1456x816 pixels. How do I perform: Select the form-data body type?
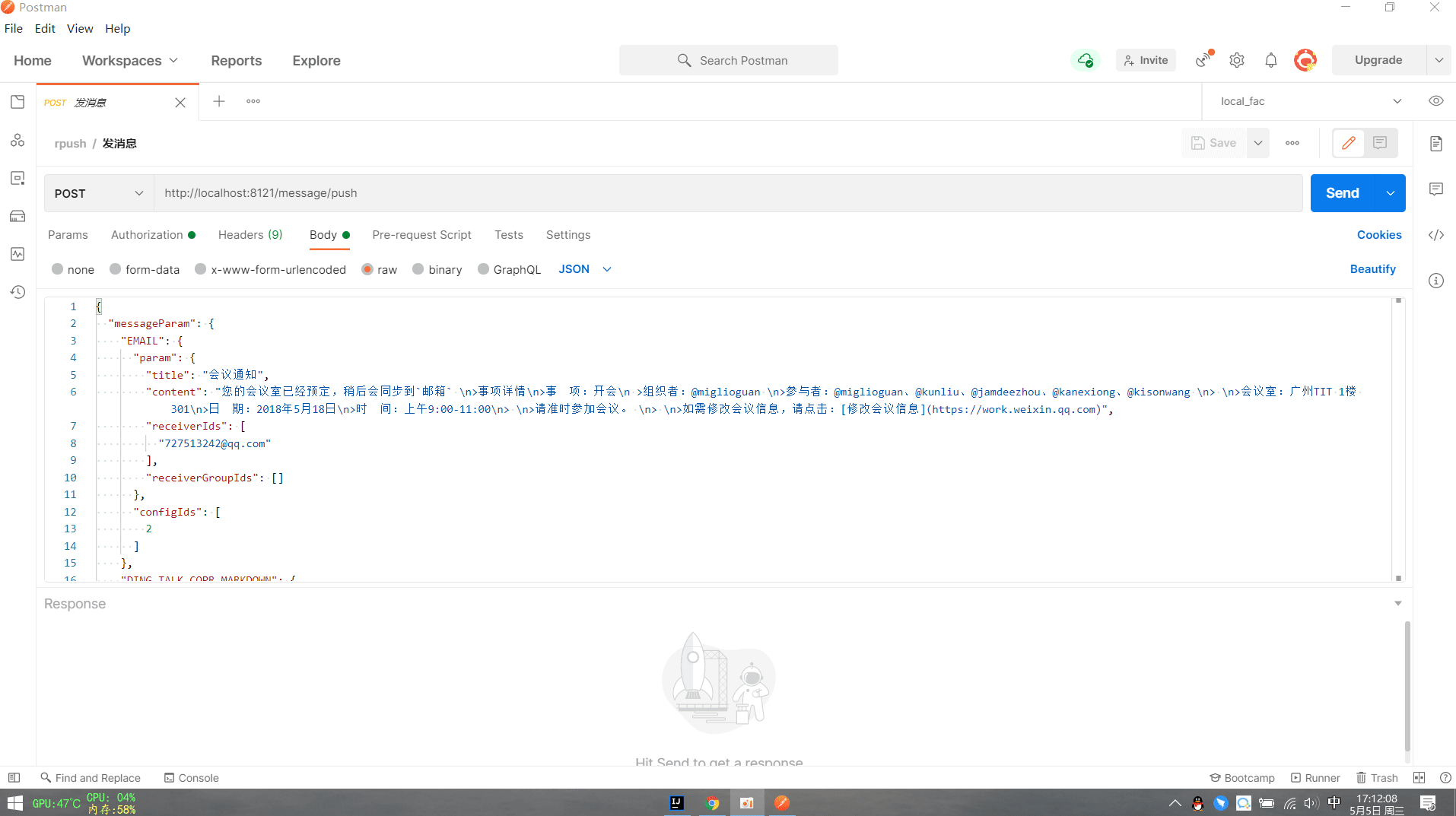click(x=145, y=270)
